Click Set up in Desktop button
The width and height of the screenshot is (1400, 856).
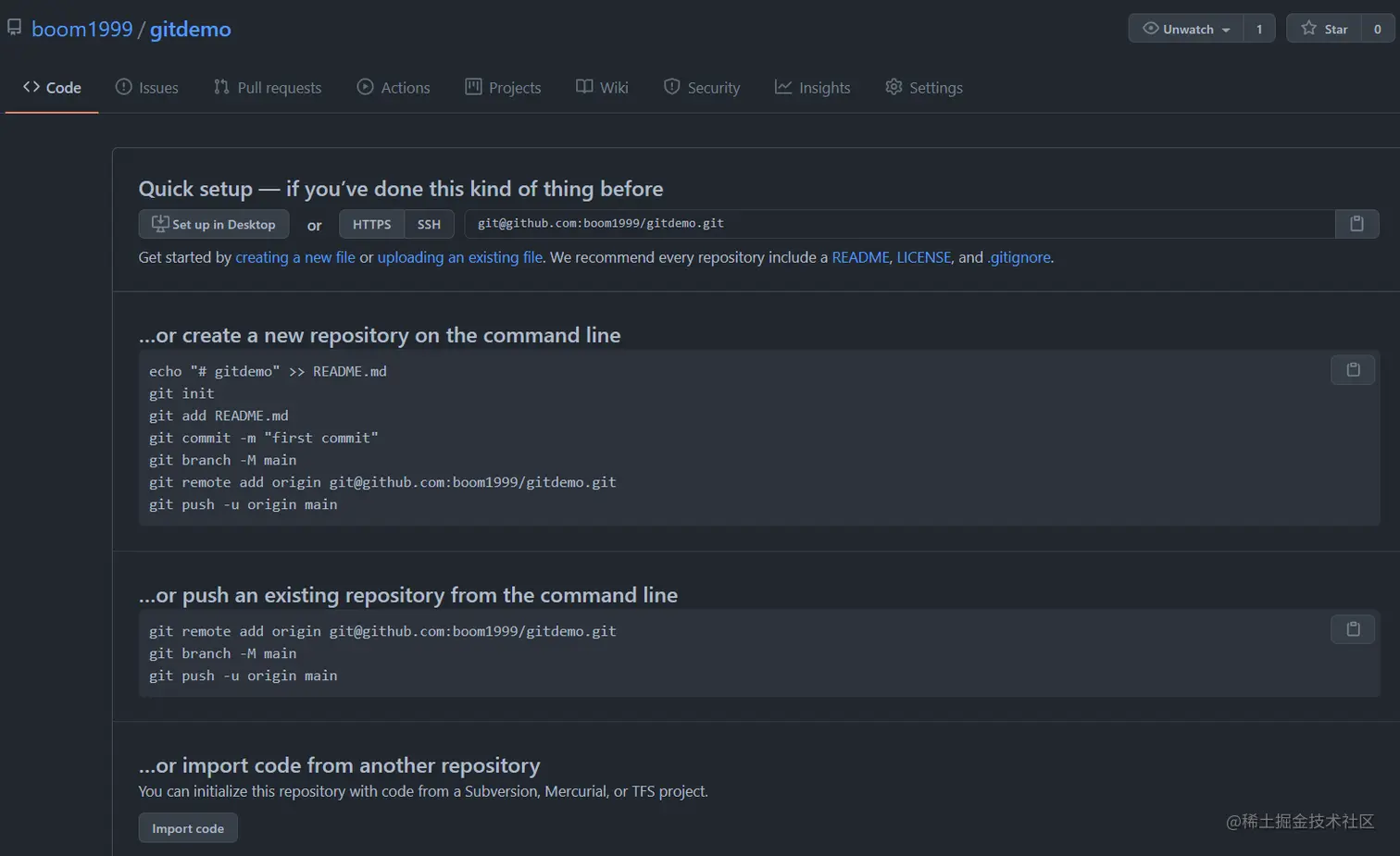point(214,224)
